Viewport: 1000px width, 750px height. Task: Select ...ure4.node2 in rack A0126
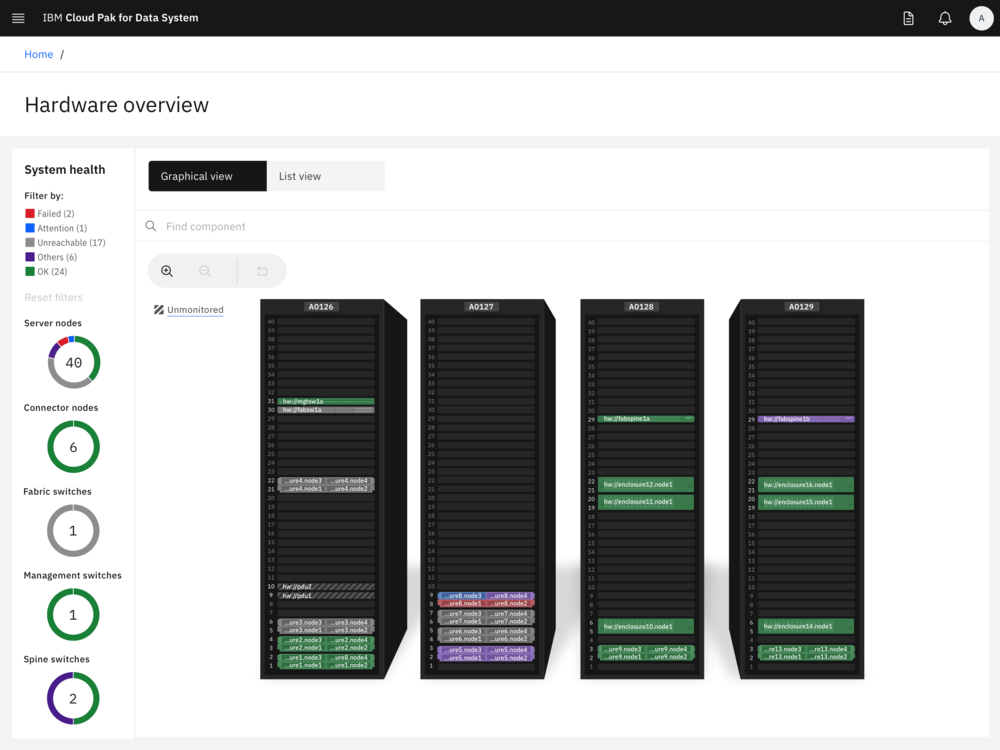350,489
